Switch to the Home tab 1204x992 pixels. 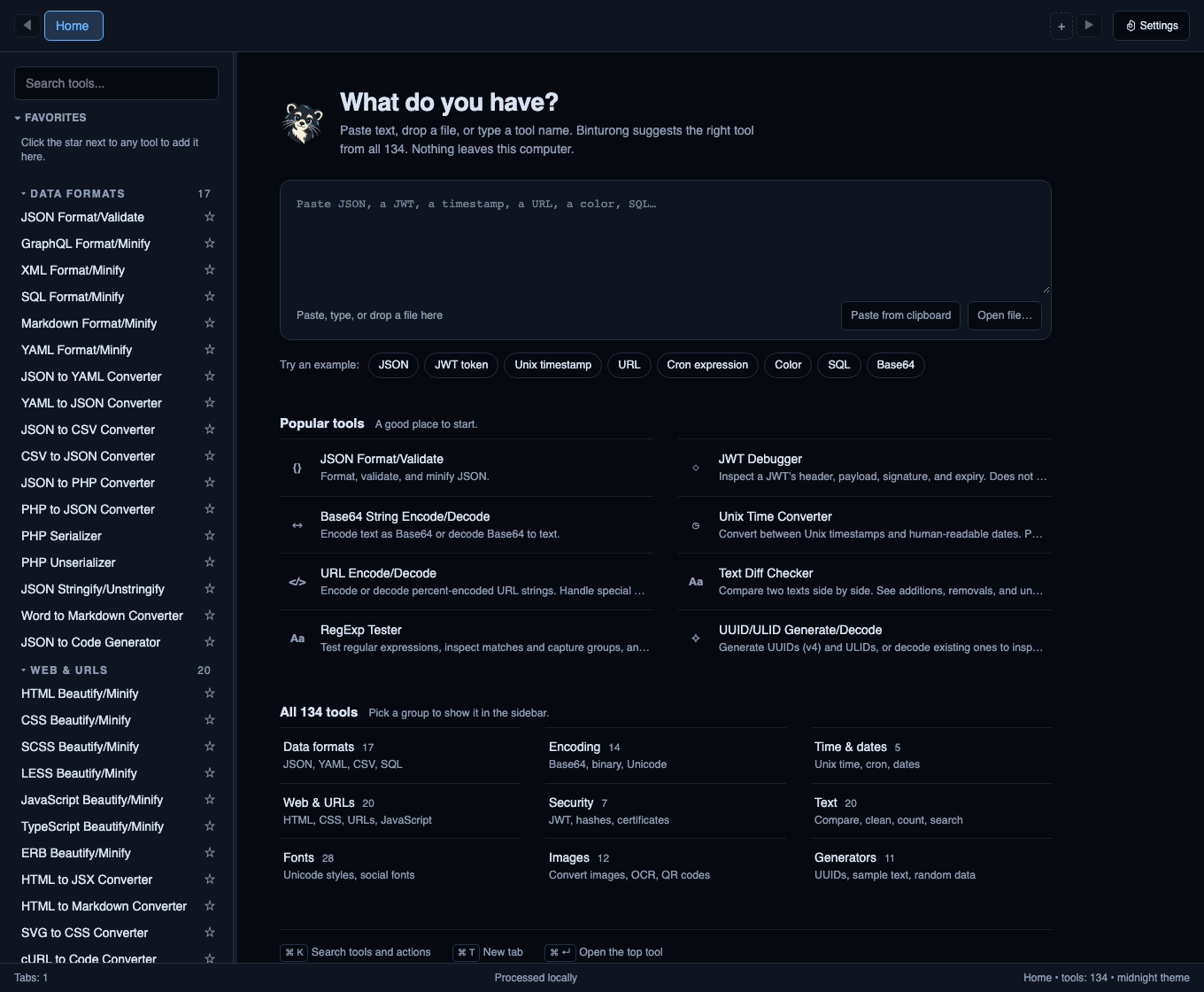click(73, 26)
